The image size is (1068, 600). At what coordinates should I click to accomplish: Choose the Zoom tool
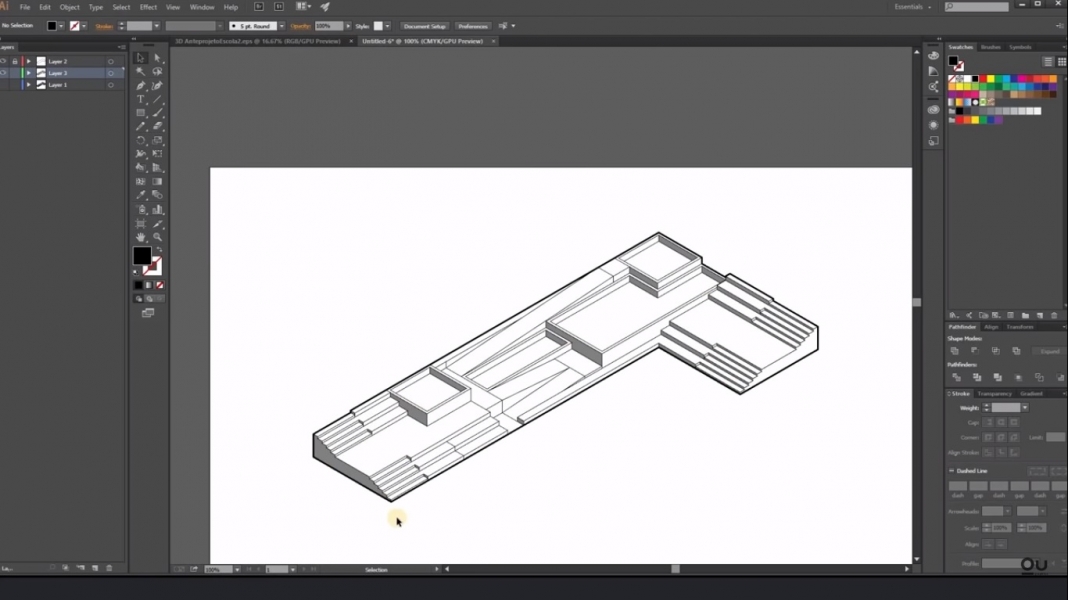pos(157,235)
